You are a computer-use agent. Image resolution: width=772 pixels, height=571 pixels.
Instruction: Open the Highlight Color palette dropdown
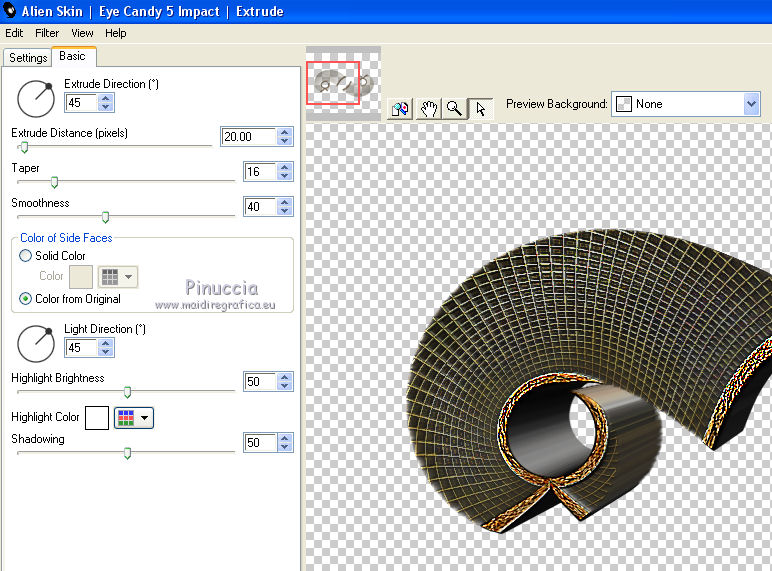pyautogui.click(x=133, y=418)
